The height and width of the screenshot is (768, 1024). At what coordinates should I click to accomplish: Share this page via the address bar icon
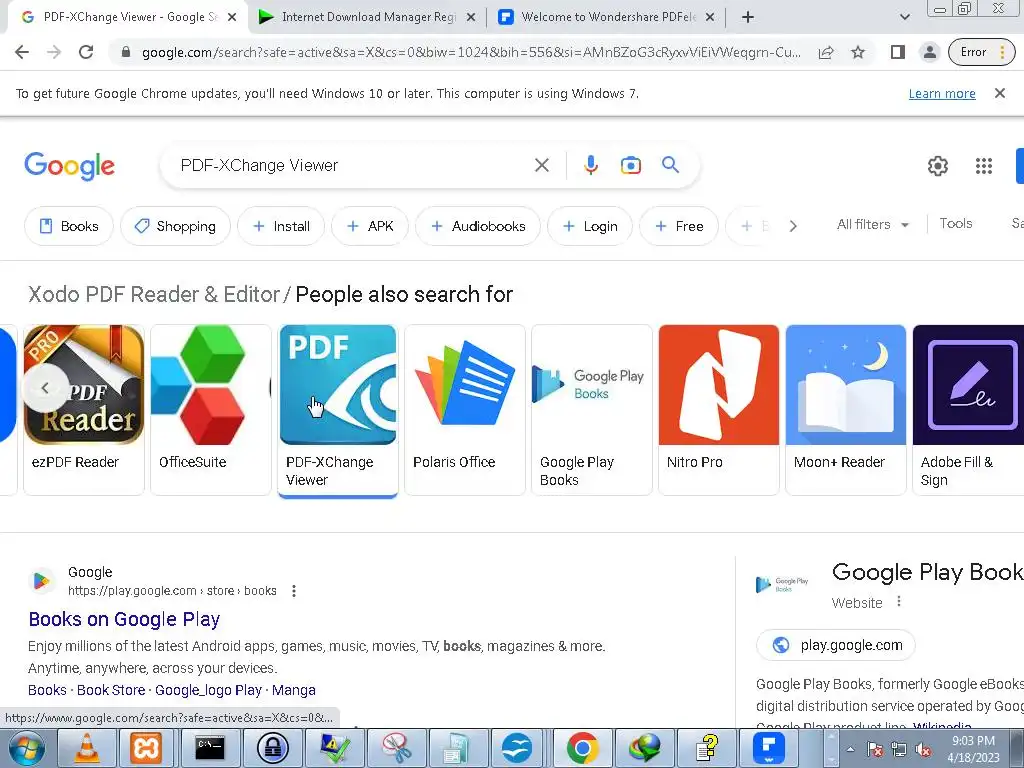coord(826,52)
